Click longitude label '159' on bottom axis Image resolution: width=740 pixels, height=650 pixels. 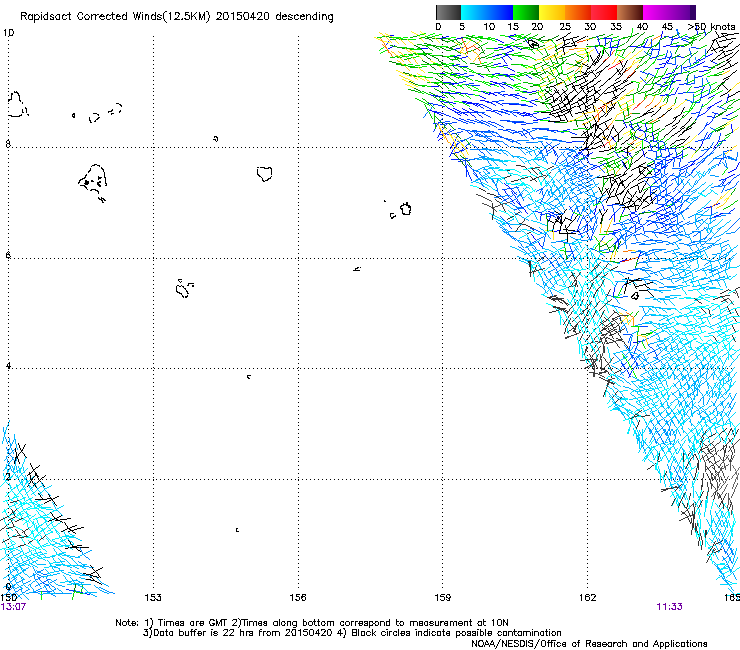tap(443, 598)
